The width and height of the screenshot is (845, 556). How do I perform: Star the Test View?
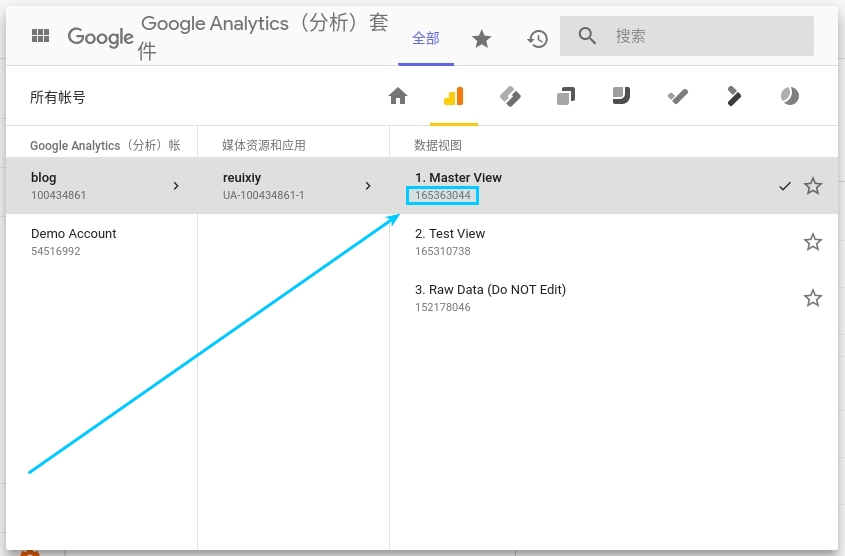(x=813, y=242)
